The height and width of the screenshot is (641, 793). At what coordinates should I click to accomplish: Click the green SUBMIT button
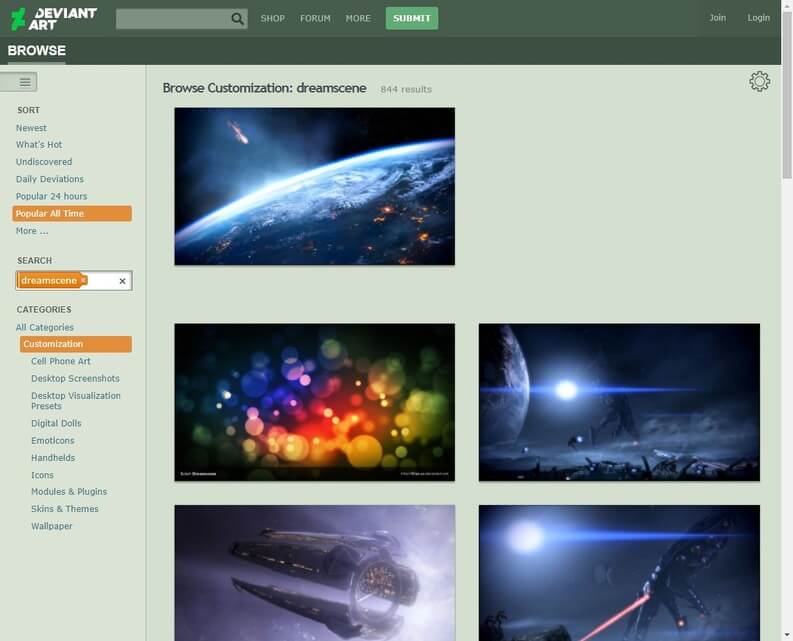point(412,18)
